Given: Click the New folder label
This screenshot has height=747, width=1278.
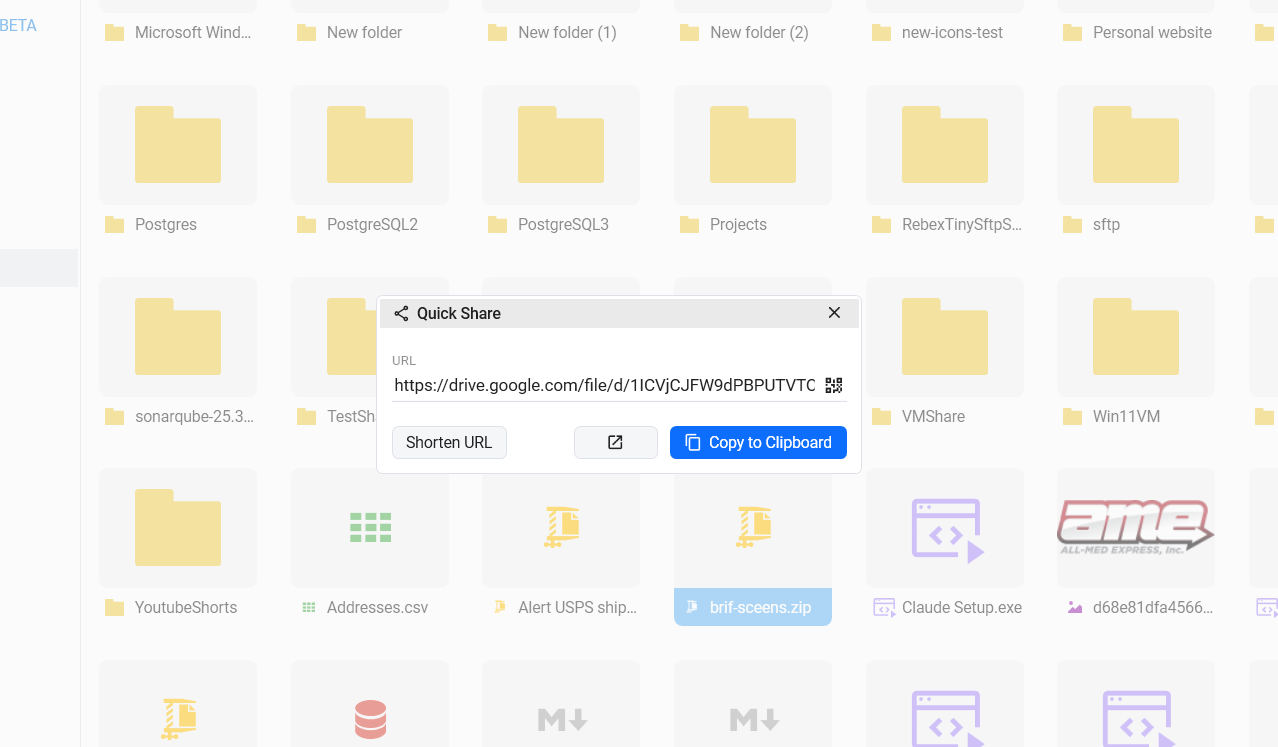Looking at the screenshot, I should pos(364,32).
